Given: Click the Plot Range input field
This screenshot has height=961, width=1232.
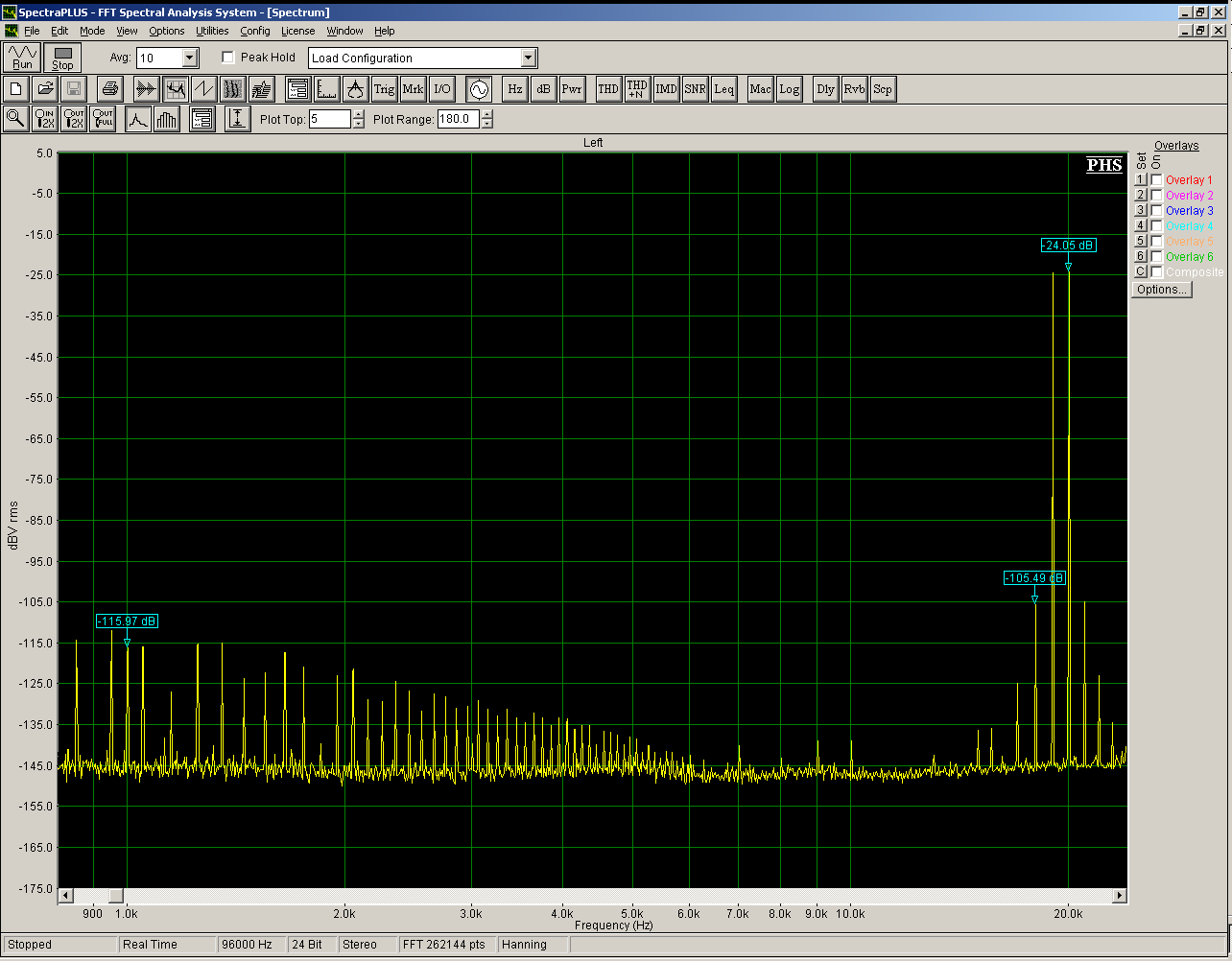Looking at the screenshot, I should tap(459, 119).
